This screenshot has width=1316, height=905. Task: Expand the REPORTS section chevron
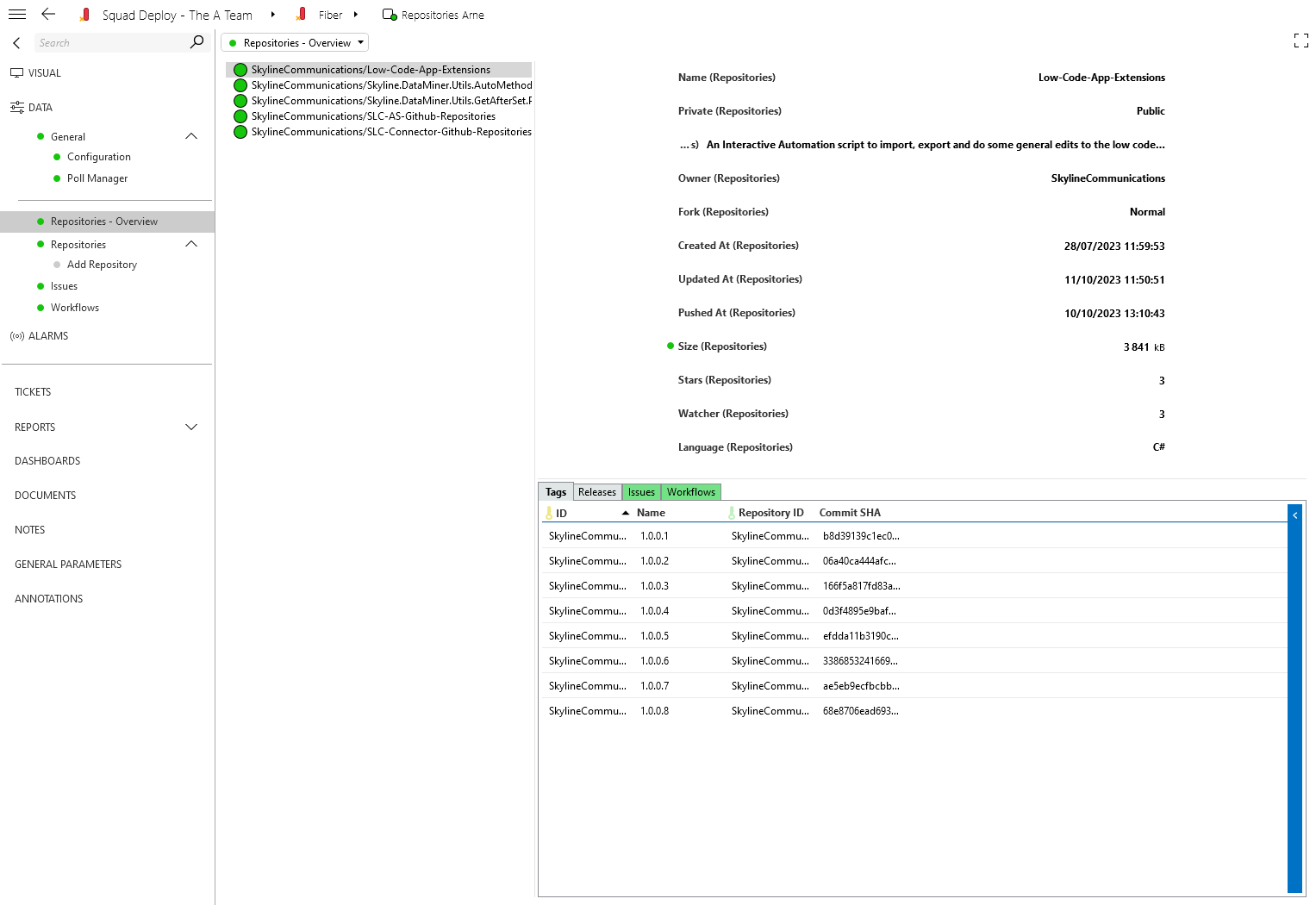(x=191, y=427)
